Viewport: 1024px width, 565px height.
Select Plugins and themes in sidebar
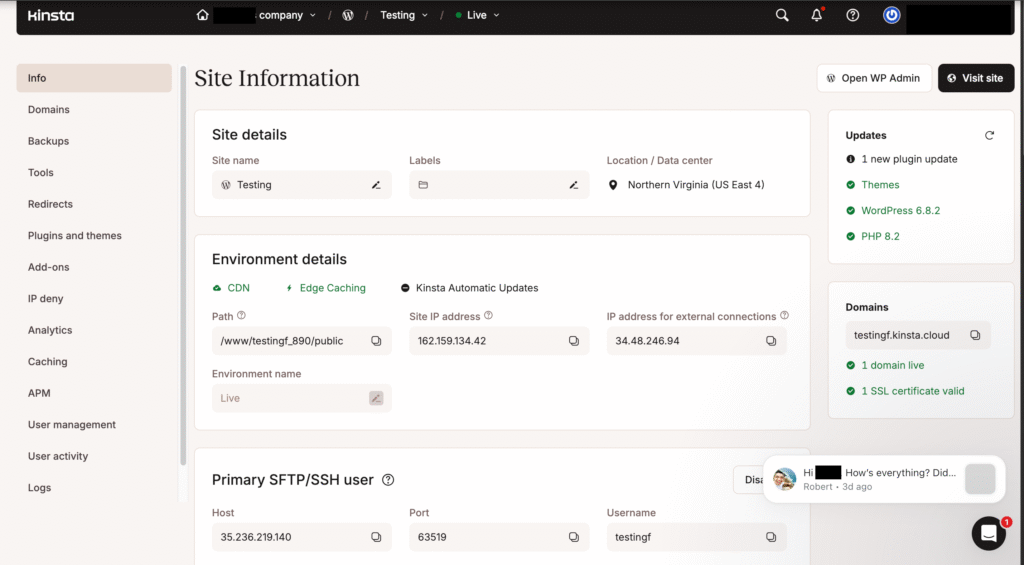pyautogui.click(x=75, y=236)
